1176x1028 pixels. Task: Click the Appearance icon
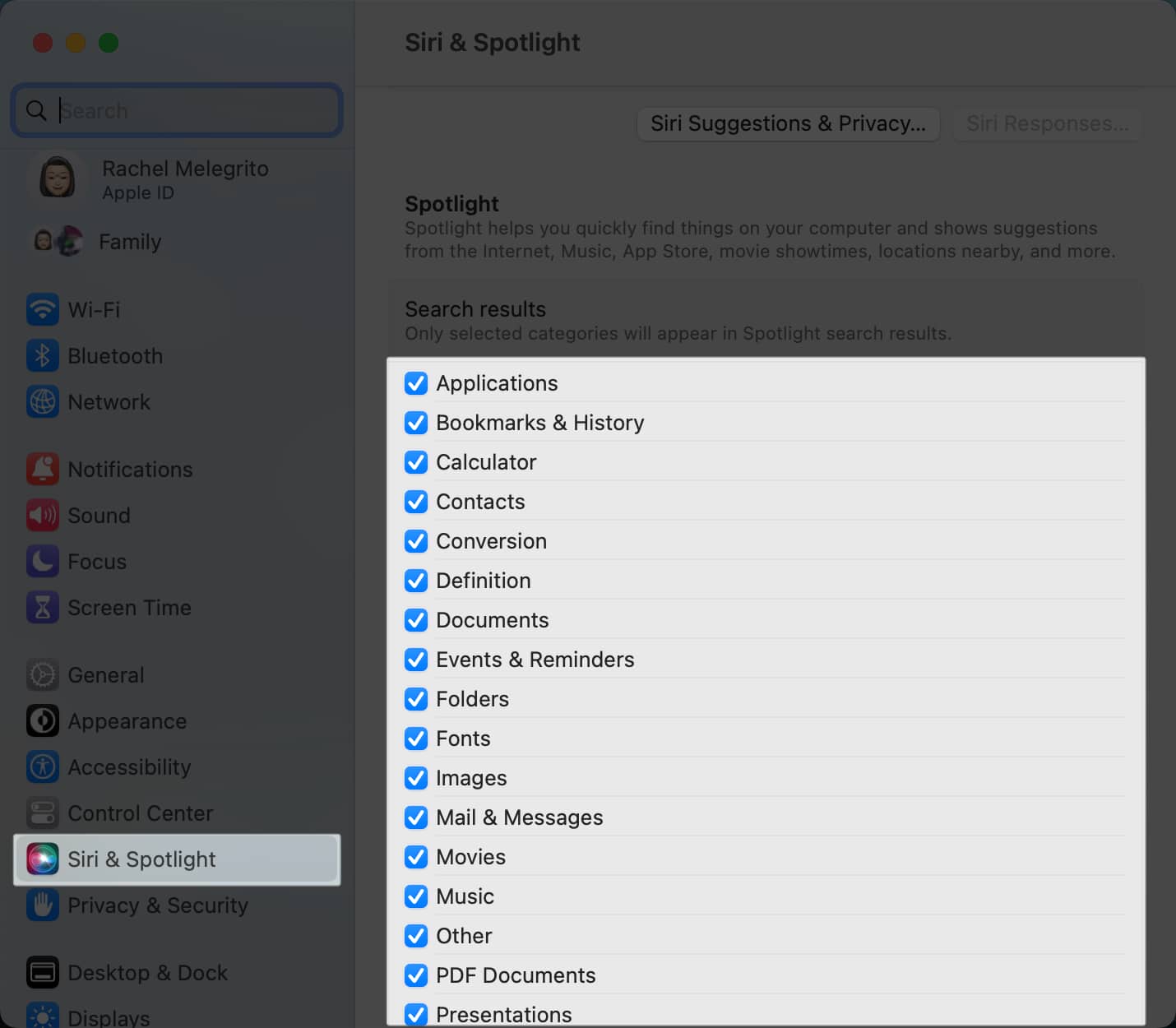coord(42,721)
